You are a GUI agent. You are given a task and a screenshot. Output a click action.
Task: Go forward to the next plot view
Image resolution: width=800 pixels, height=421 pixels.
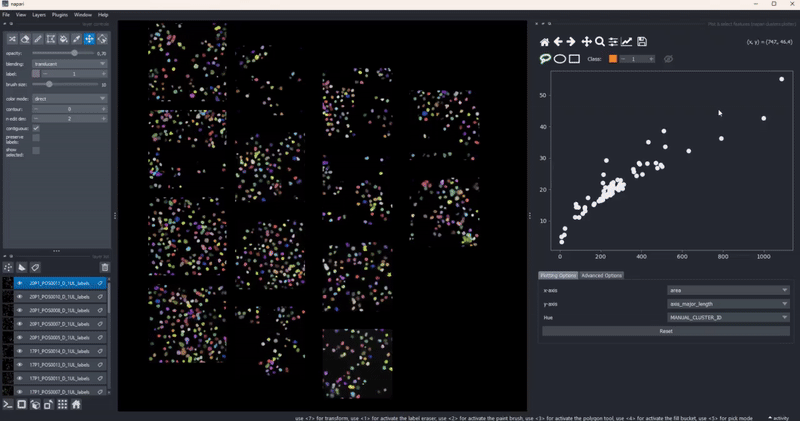coord(571,42)
